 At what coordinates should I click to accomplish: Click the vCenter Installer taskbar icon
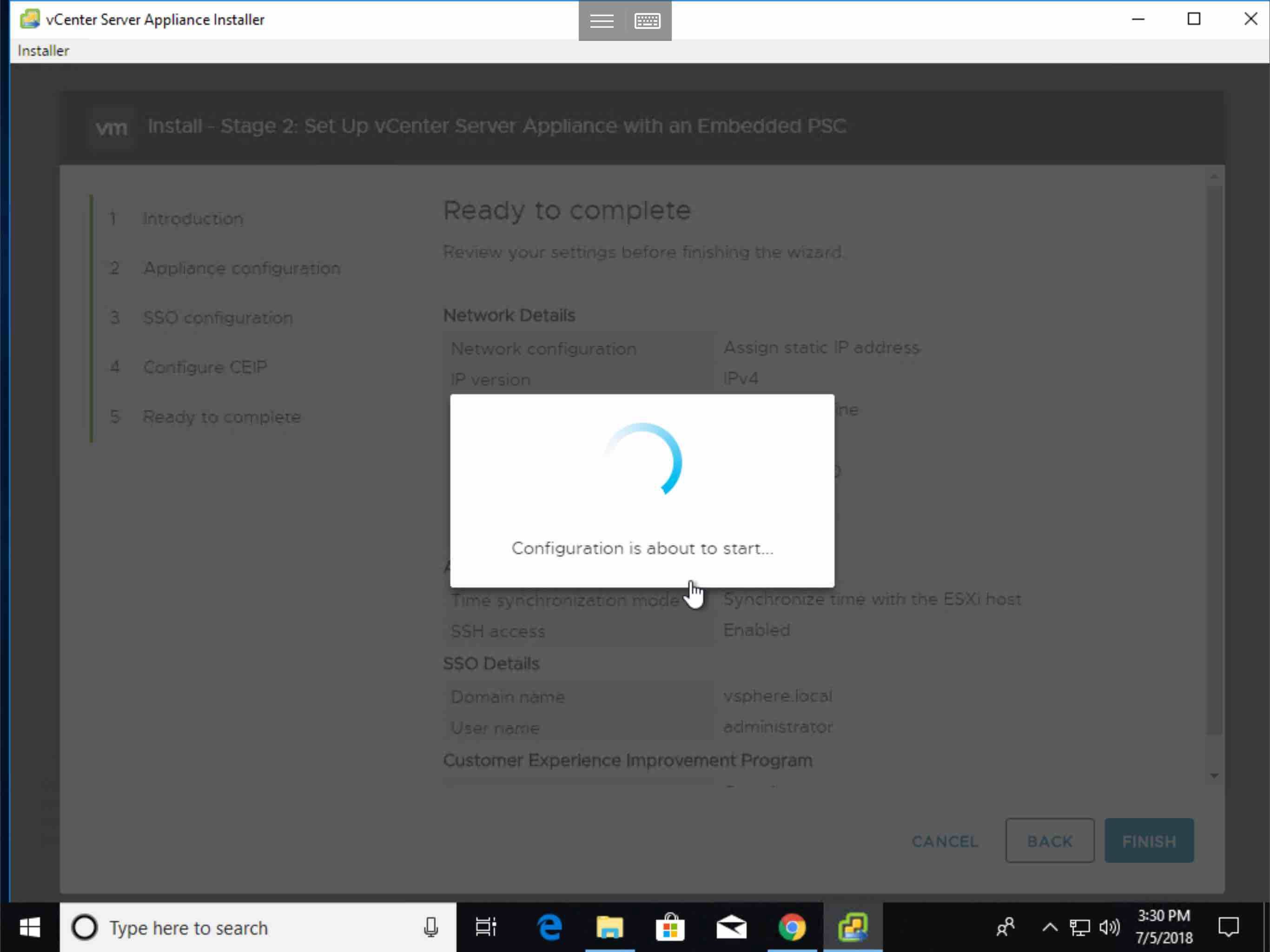tap(853, 927)
